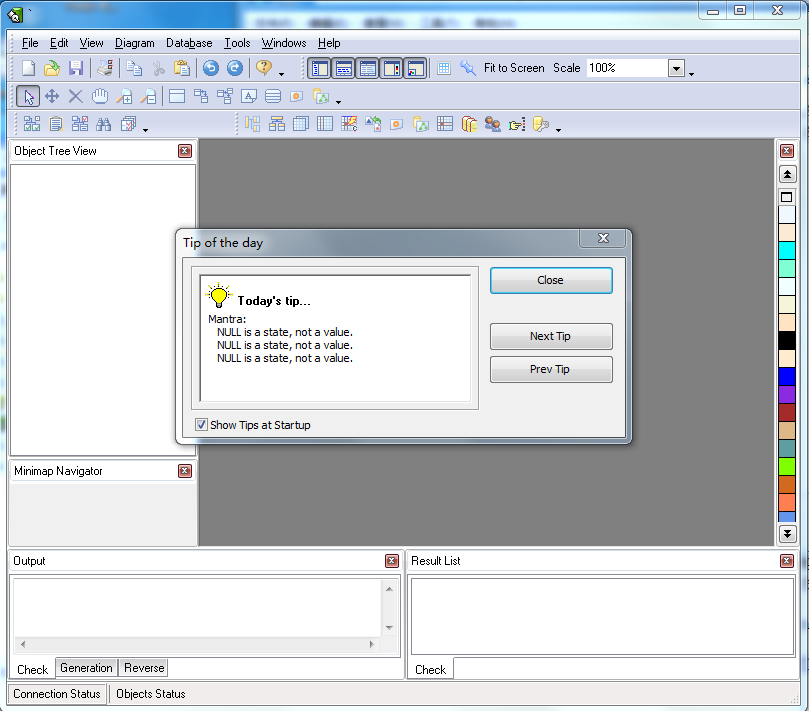Open toolbar options arrow after the help icon

point(281,74)
